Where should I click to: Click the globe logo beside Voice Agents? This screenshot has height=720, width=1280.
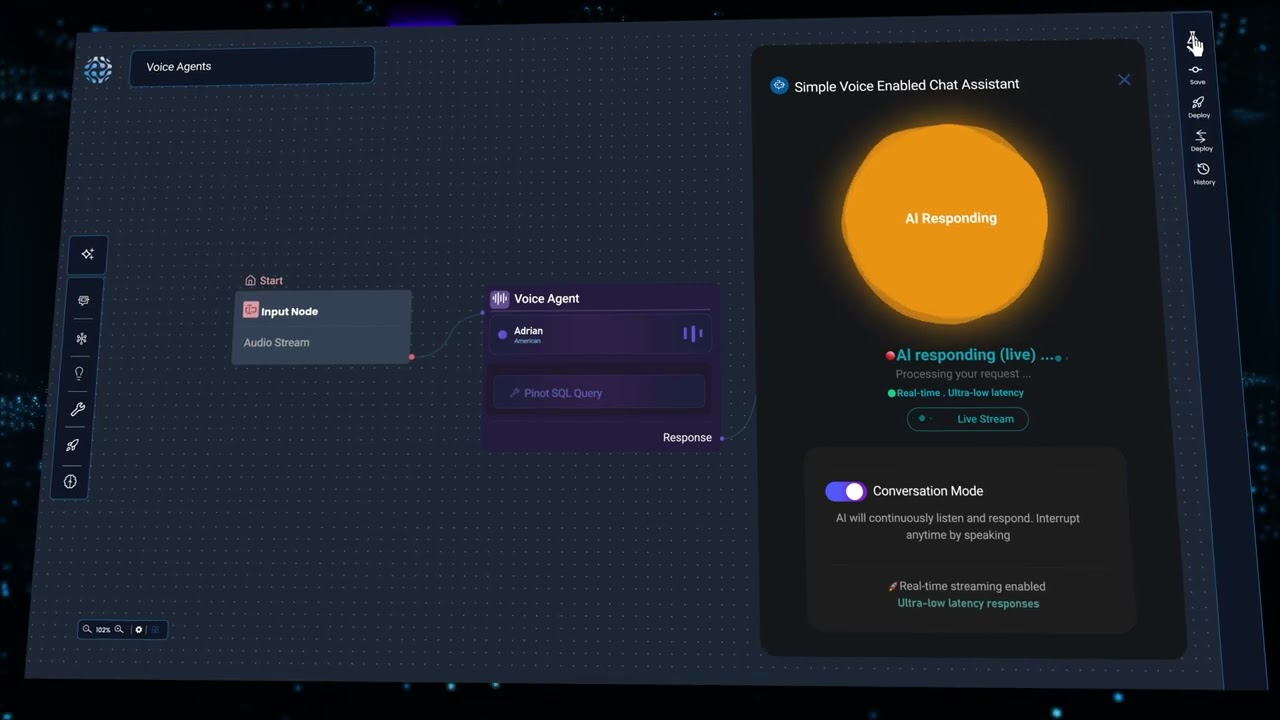(98, 69)
